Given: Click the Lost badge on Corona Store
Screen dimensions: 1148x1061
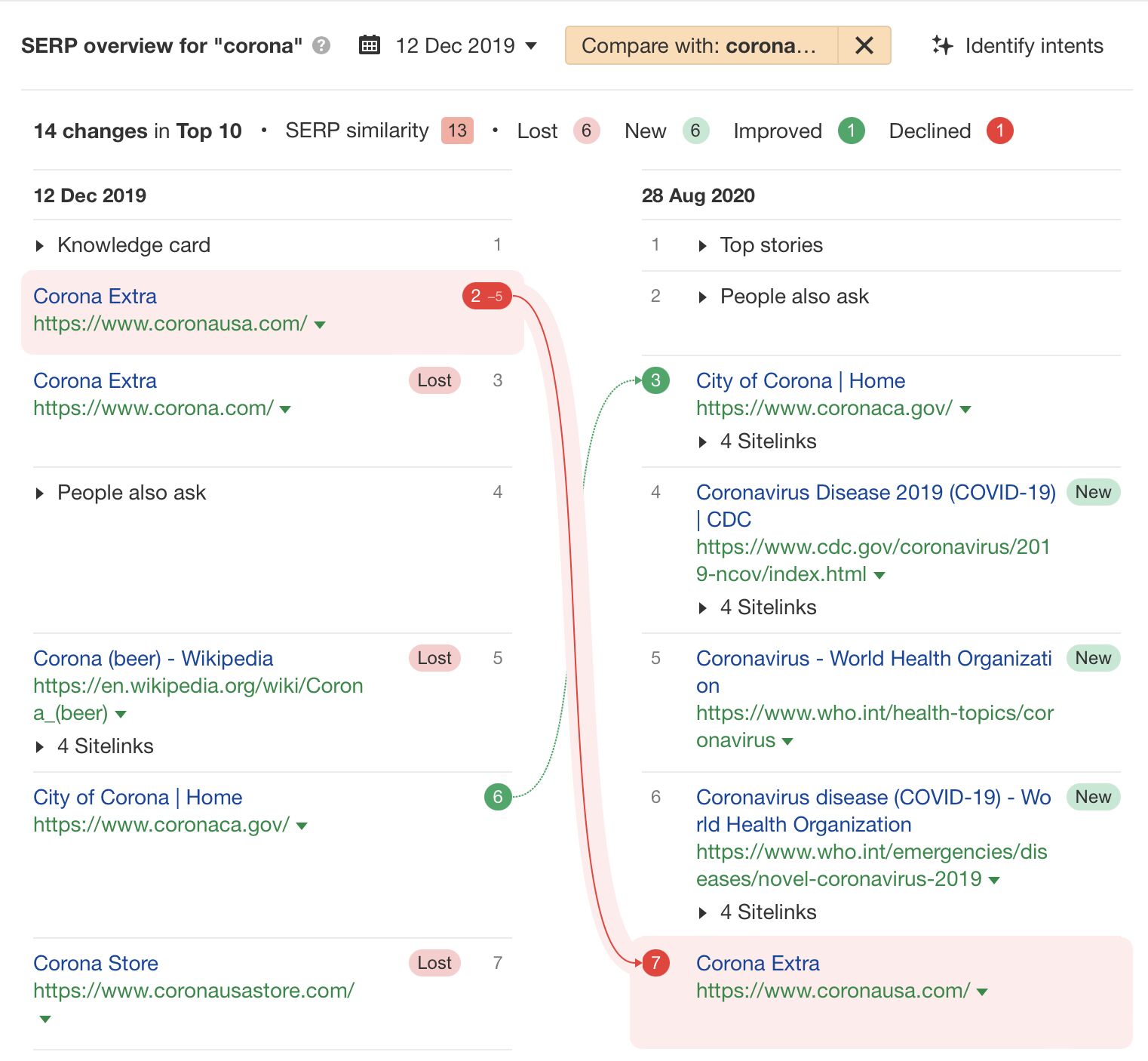Looking at the screenshot, I should coord(434,963).
